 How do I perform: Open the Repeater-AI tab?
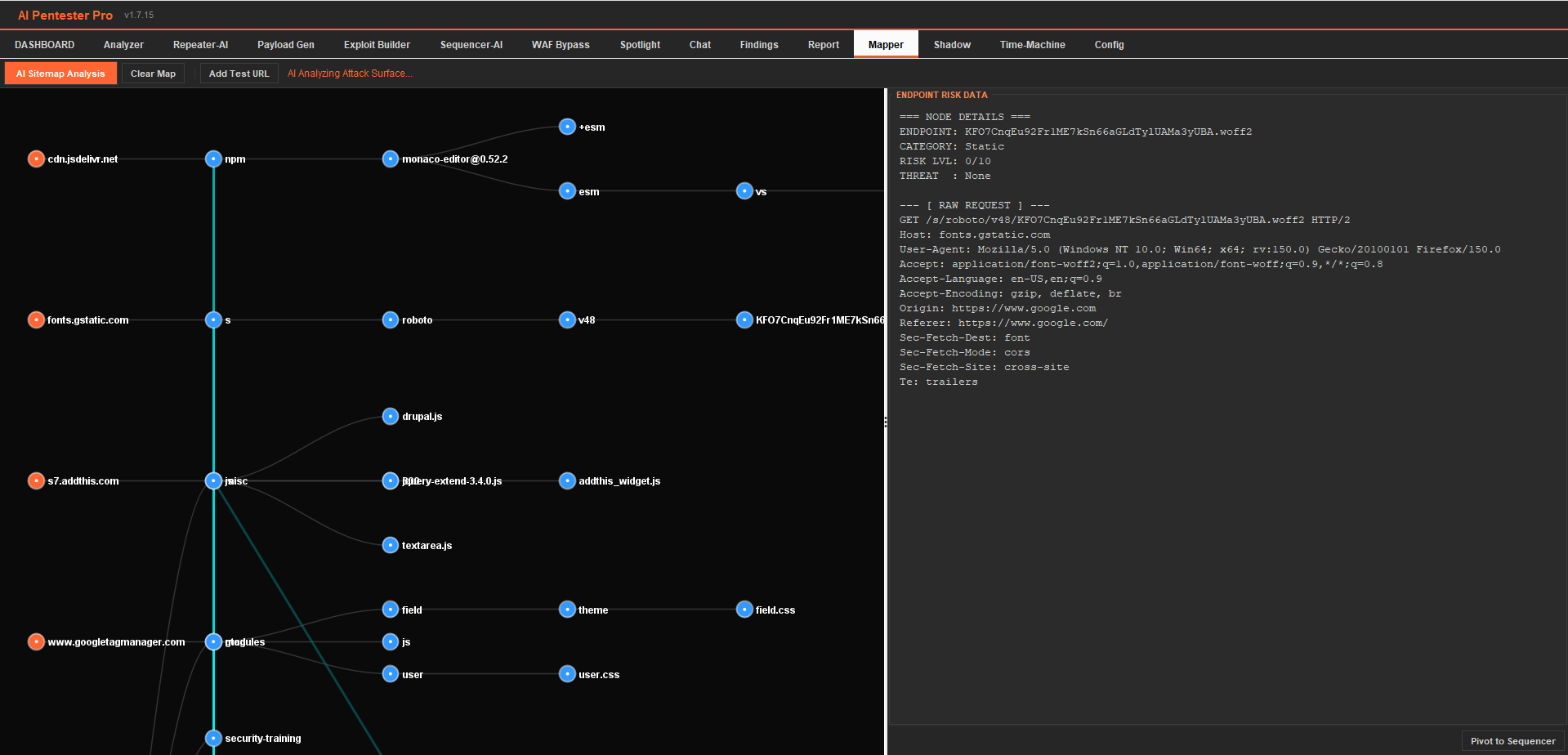(x=200, y=45)
